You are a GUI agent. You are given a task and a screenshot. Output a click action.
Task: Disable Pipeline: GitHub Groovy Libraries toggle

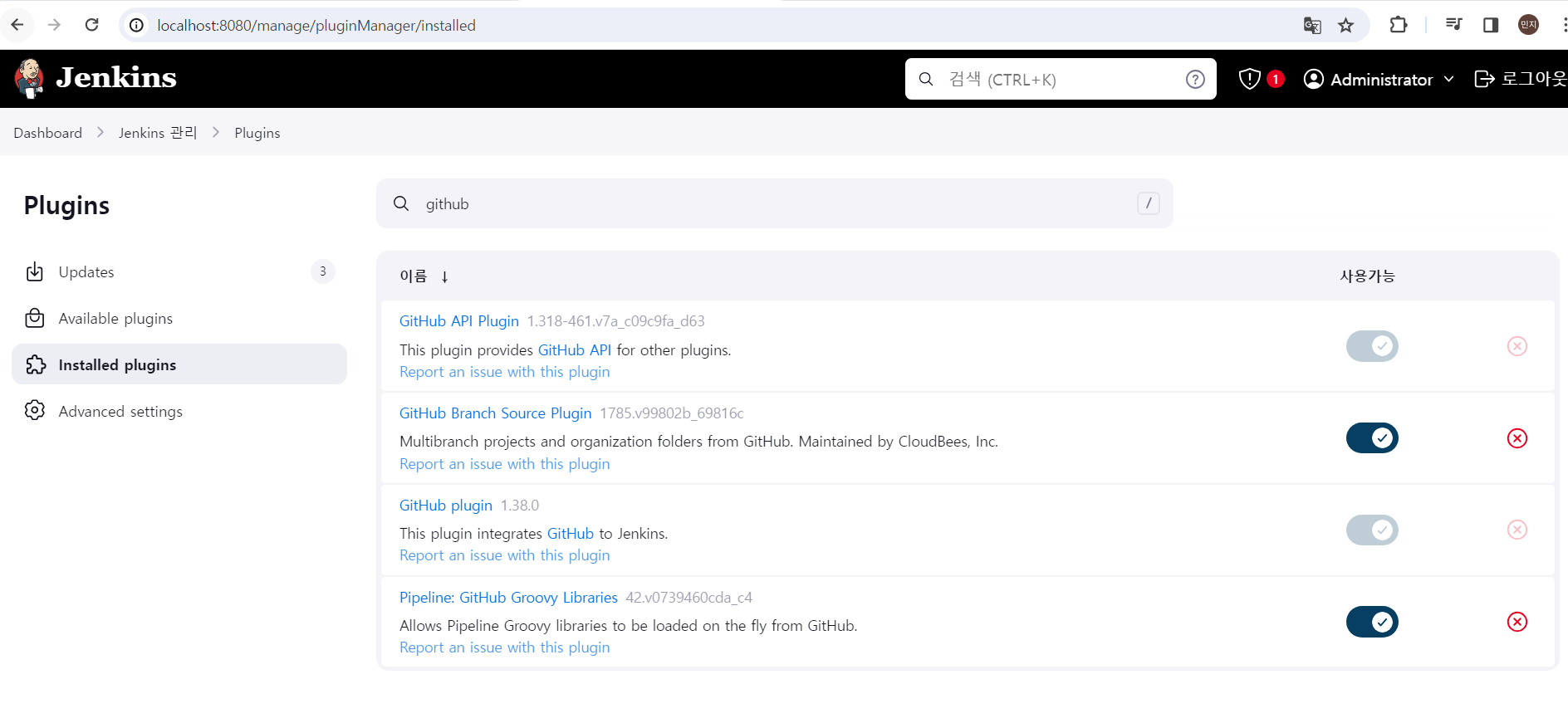point(1372,622)
